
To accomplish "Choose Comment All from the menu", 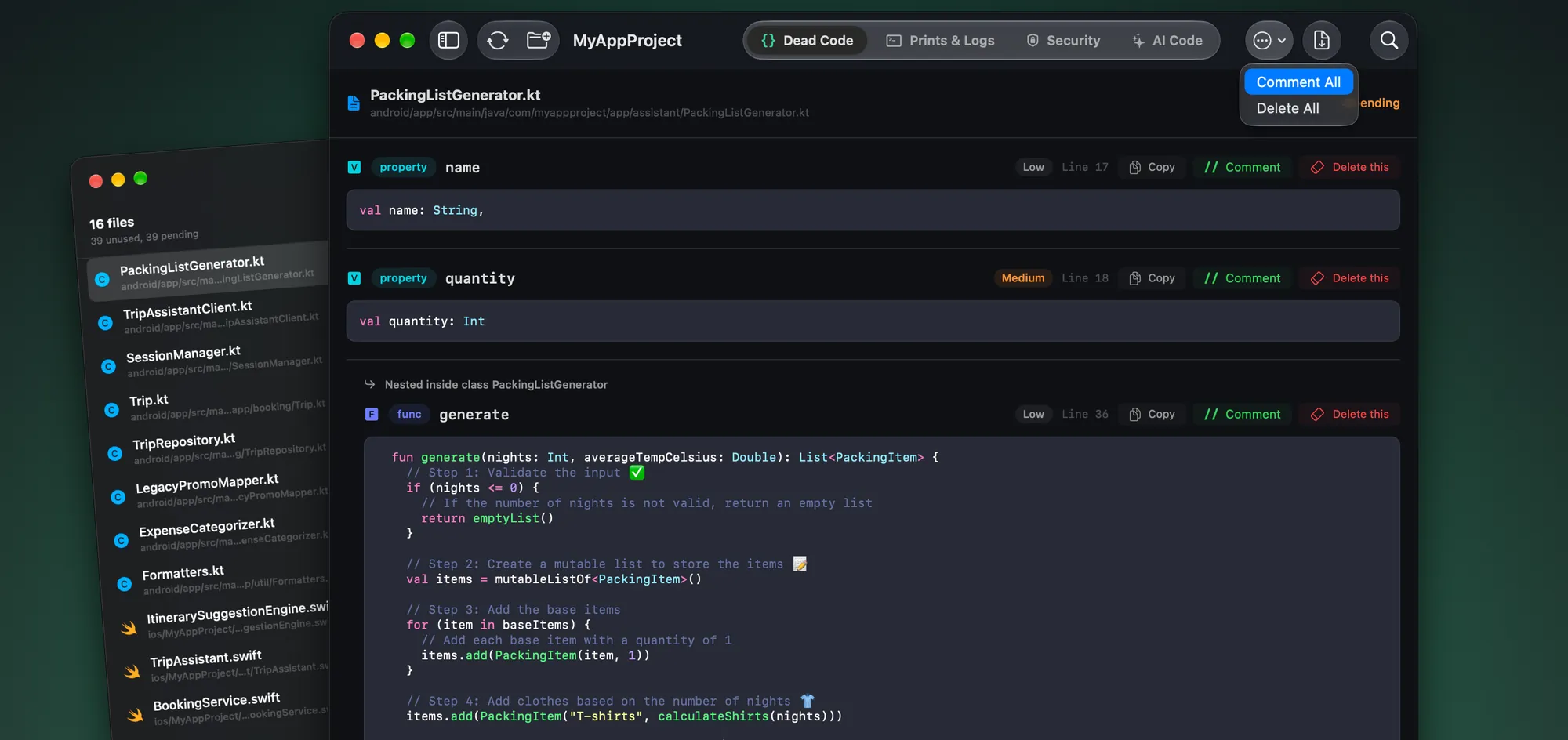I will coord(1298,82).
